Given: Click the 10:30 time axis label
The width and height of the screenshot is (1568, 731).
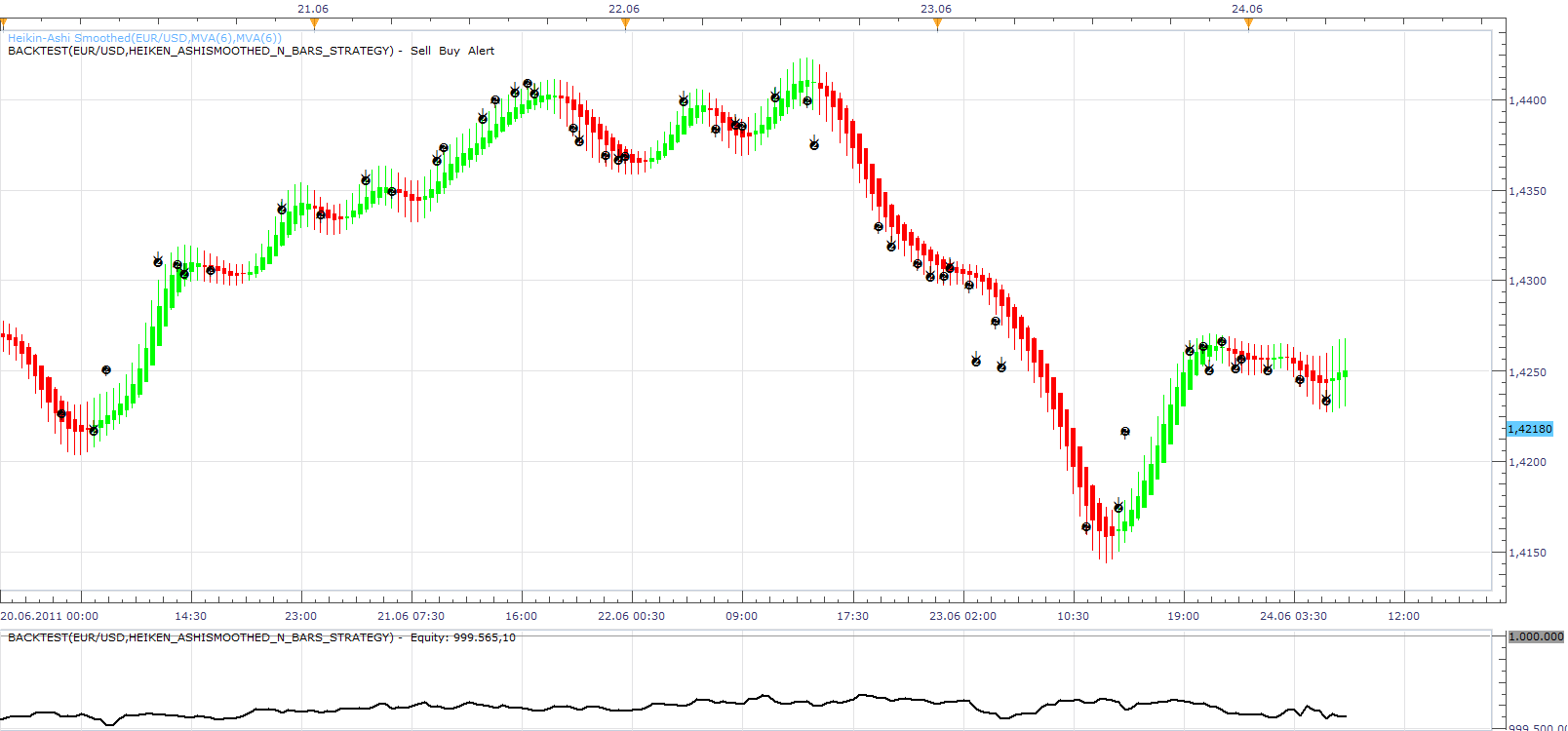Looking at the screenshot, I should click(x=1073, y=616).
